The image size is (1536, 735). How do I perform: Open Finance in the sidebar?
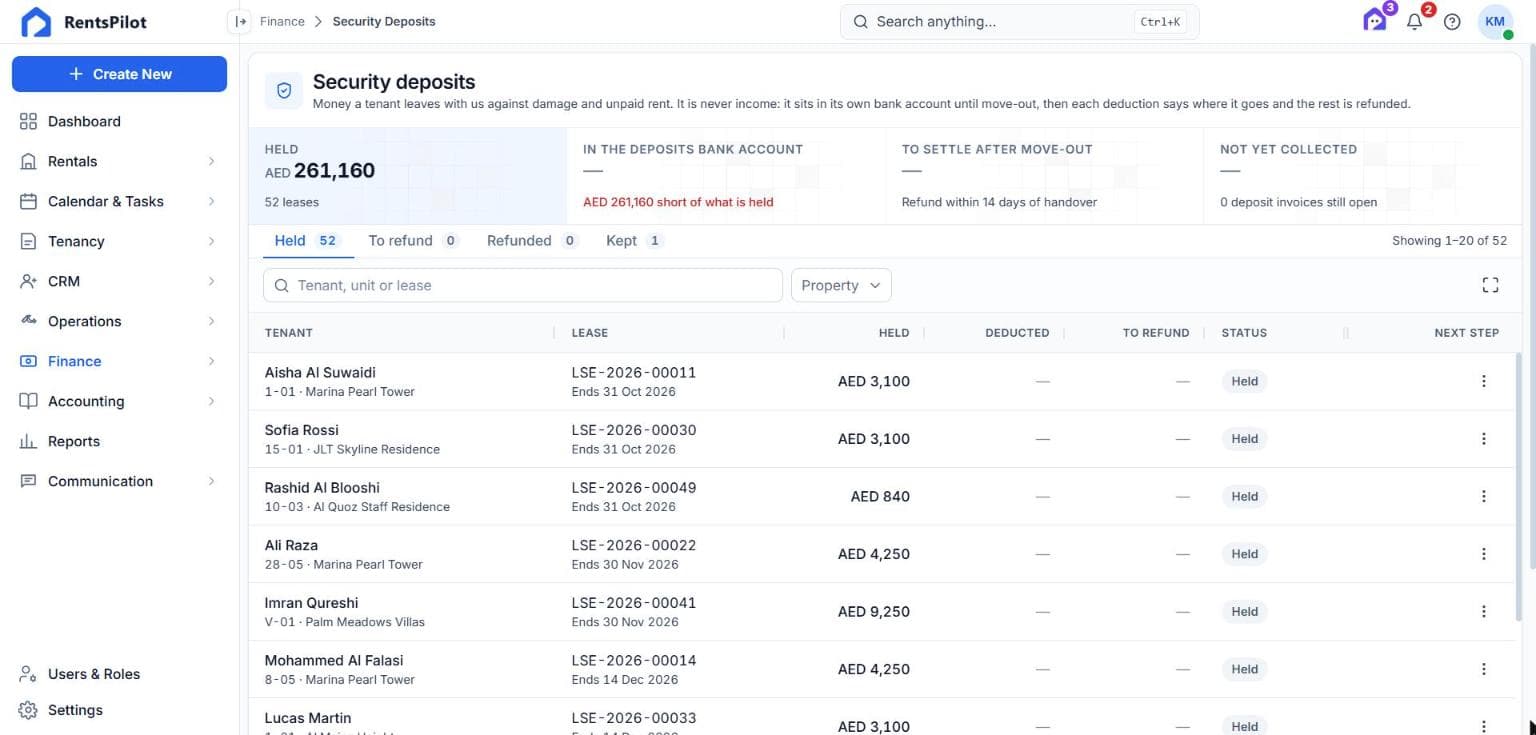click(x=118, y=361)
